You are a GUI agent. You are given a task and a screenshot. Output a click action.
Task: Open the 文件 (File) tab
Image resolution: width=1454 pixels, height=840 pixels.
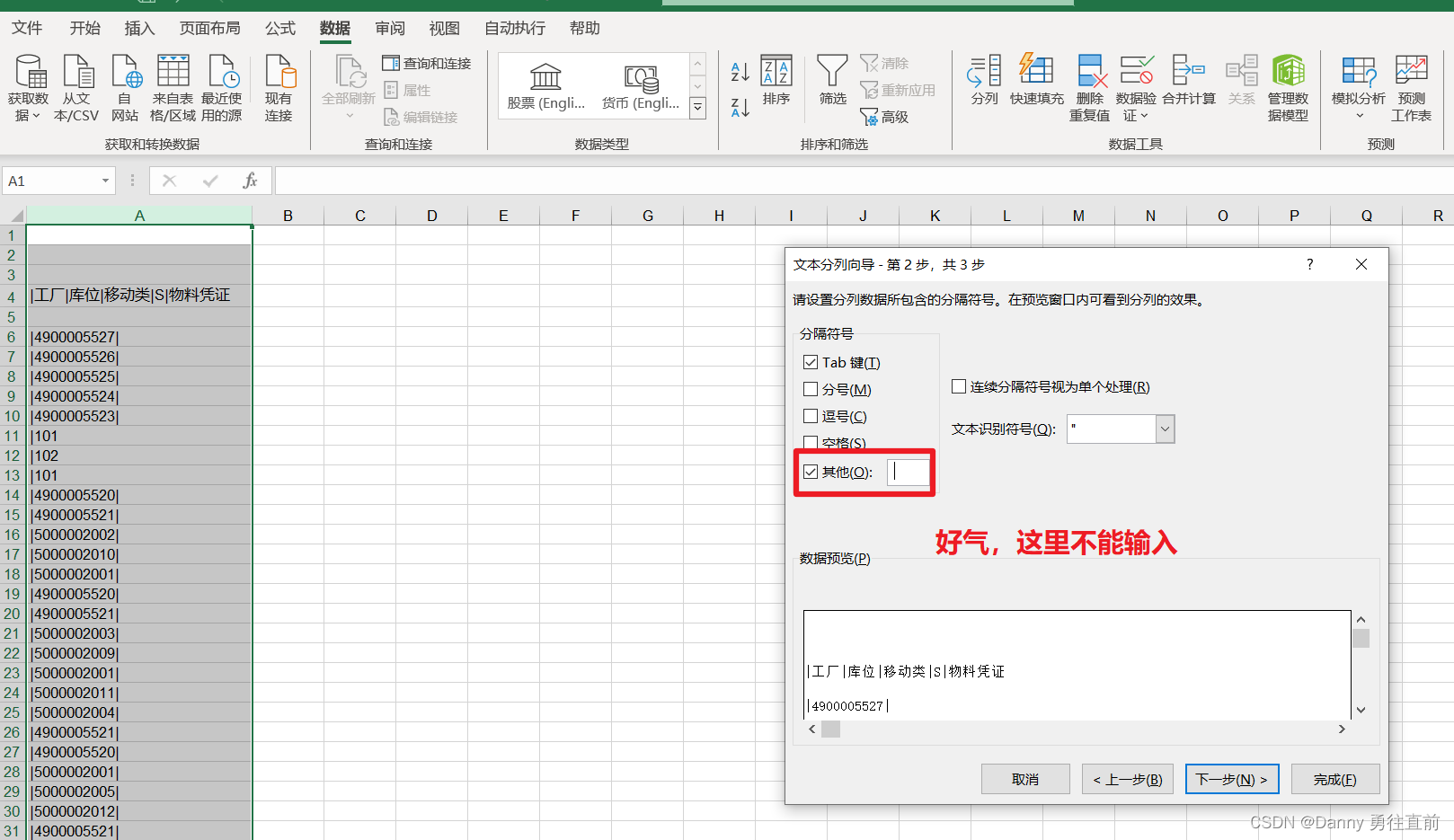[27, 28]
